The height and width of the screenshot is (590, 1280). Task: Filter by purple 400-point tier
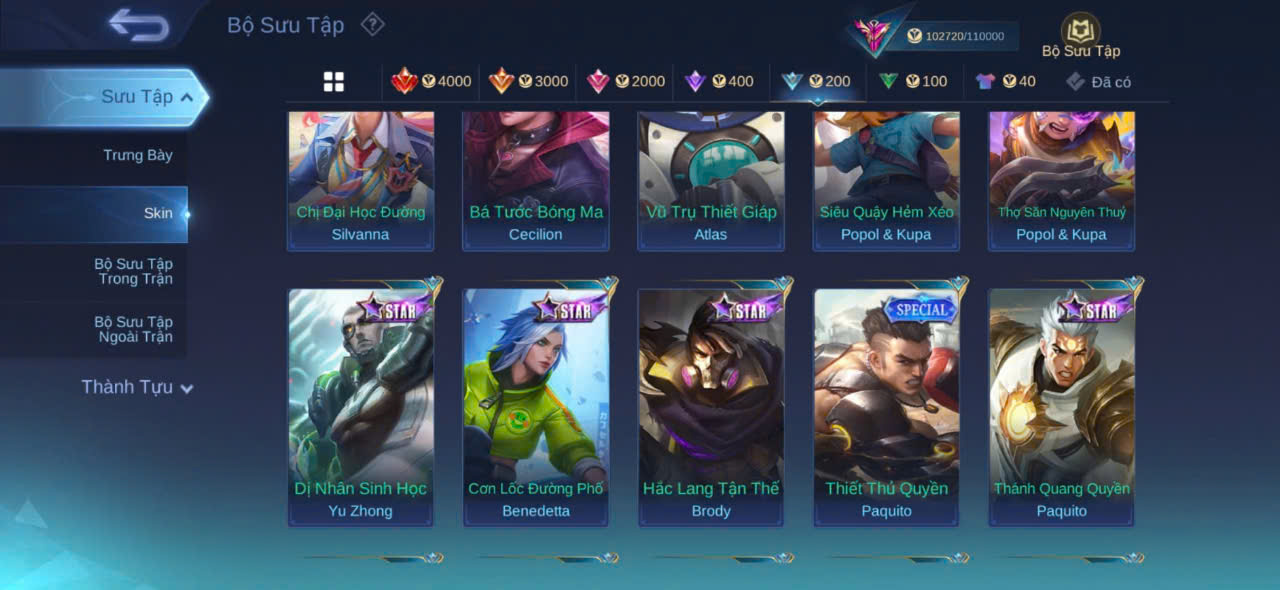click(718, 81)
